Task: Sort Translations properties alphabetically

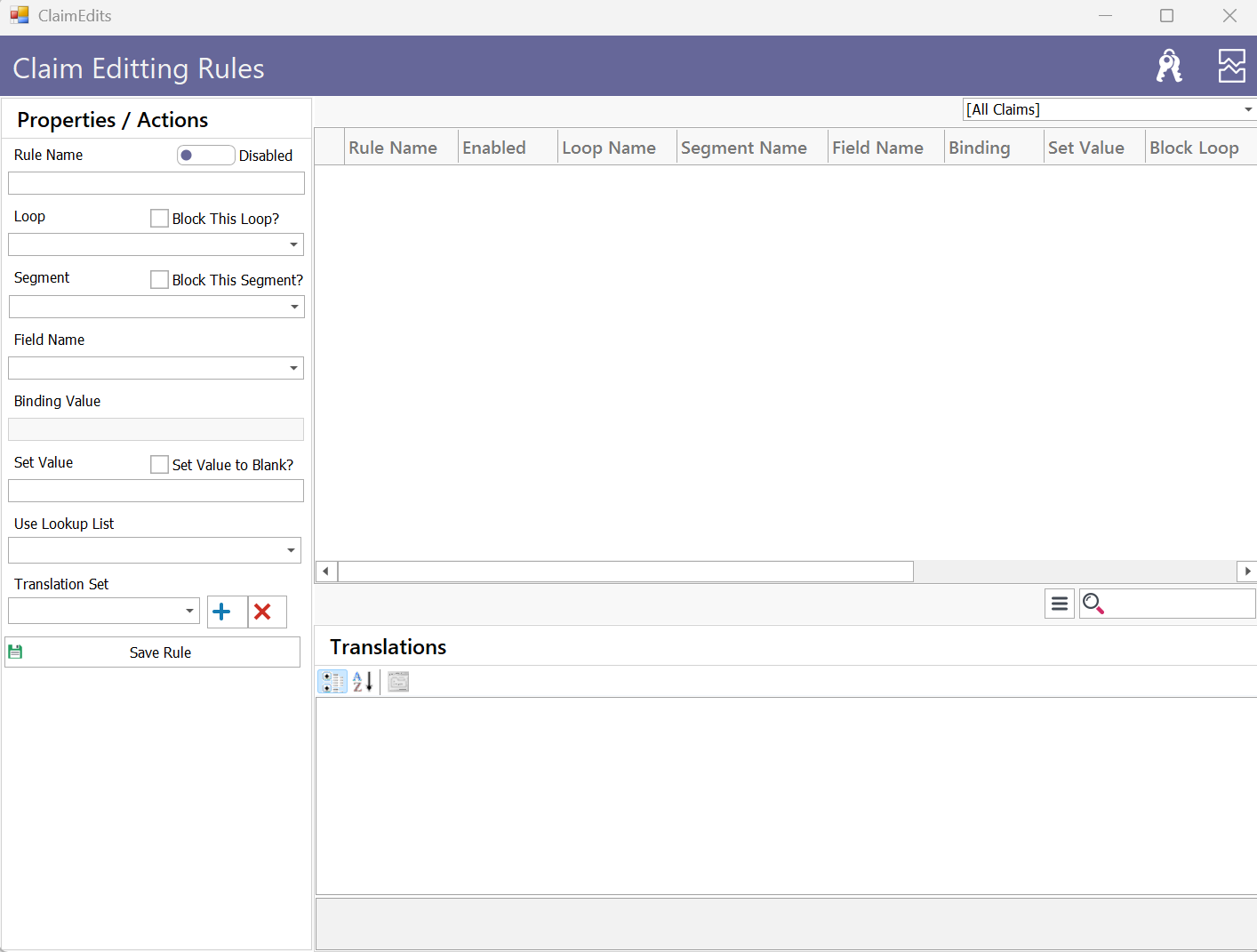Action: point(363,682)
